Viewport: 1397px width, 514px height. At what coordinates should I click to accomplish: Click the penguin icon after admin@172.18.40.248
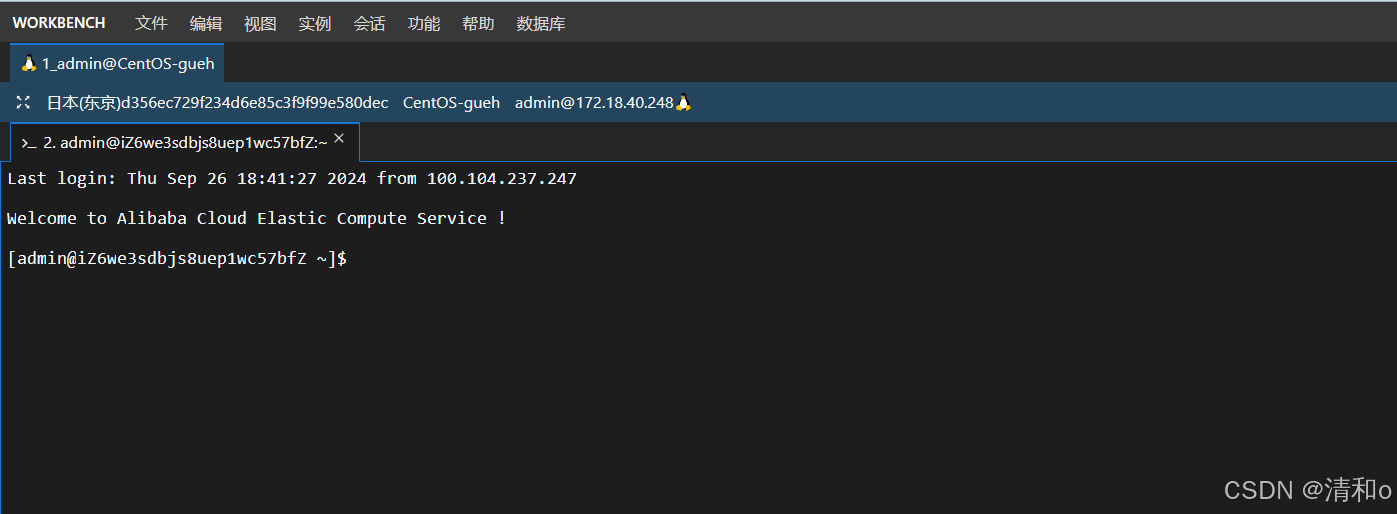(x=684, y=102)
